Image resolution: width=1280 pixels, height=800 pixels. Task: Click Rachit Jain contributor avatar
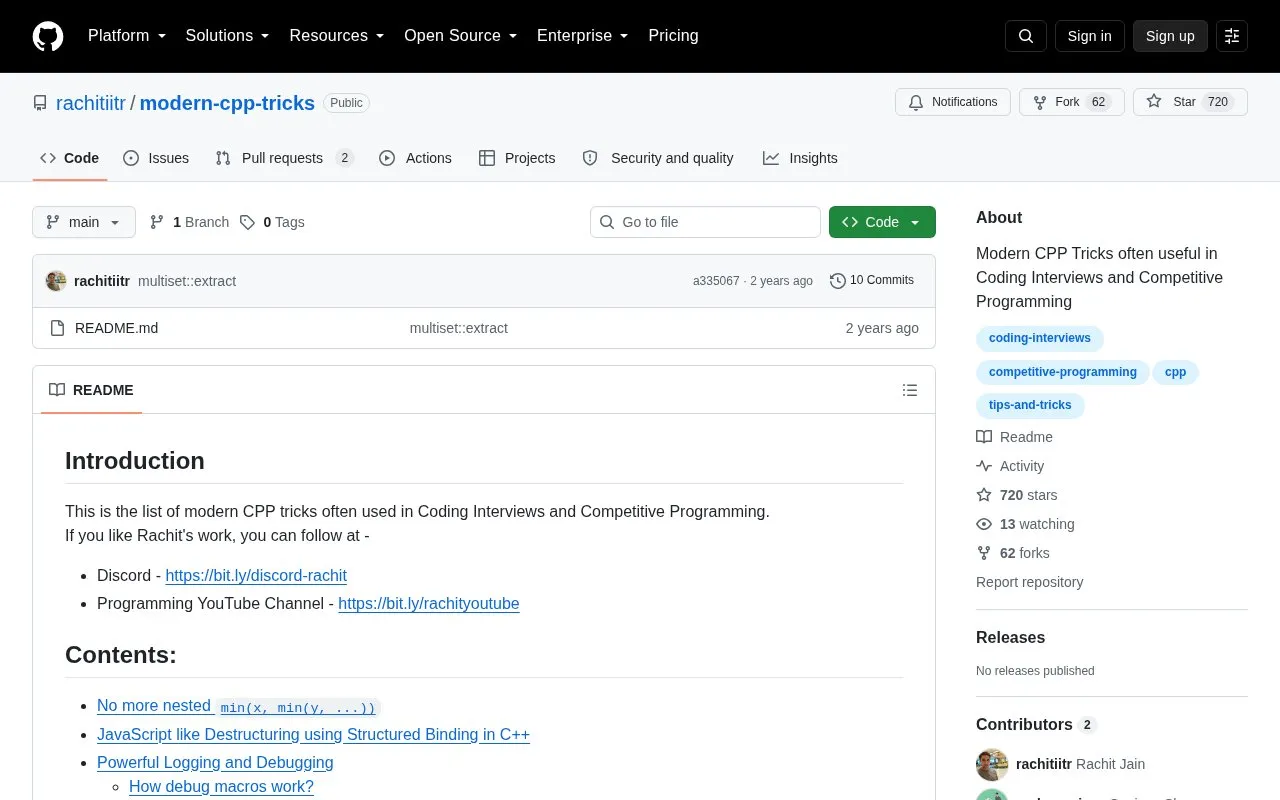coord(992,764)
